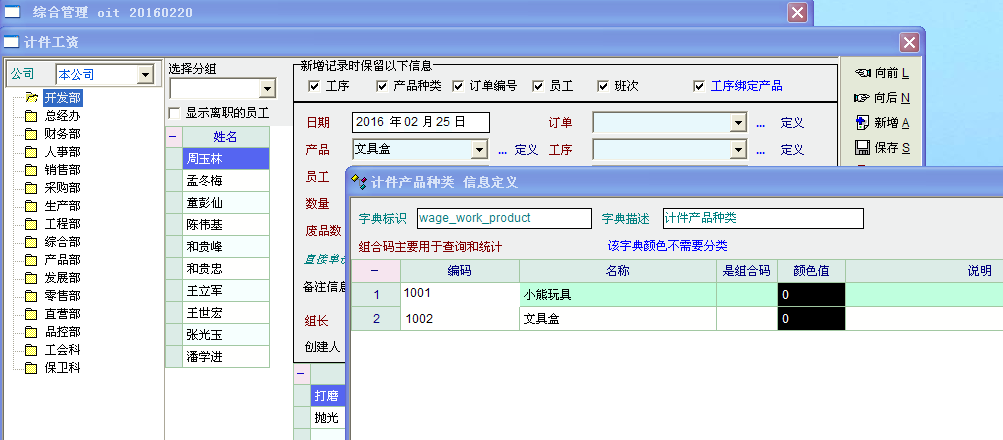This screenshot has width=1003, height=440.
Task: Click the 字典描述 input field
Action: (762, 218)
